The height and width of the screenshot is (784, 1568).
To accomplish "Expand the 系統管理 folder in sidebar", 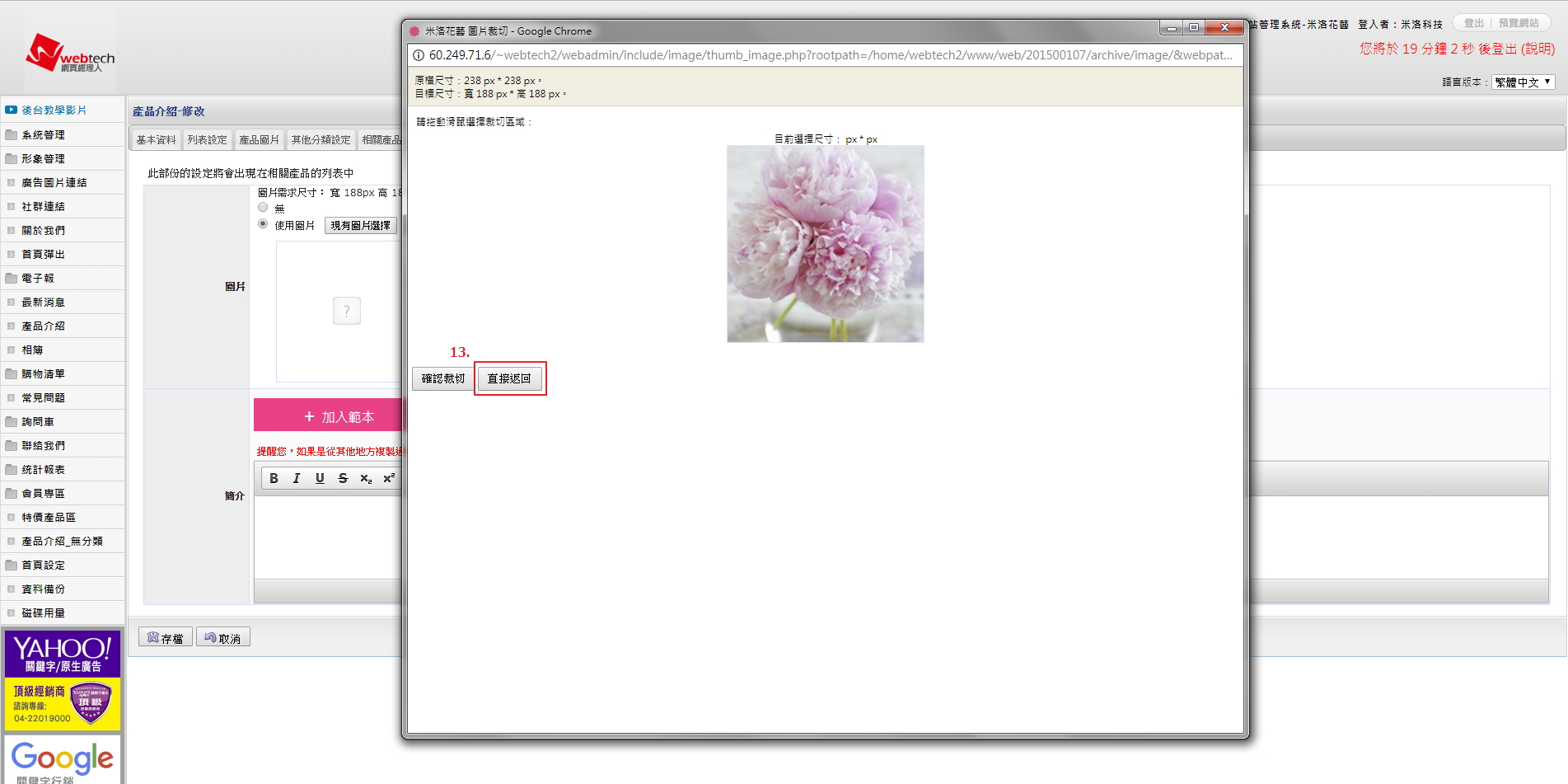I will coord(43,134).
